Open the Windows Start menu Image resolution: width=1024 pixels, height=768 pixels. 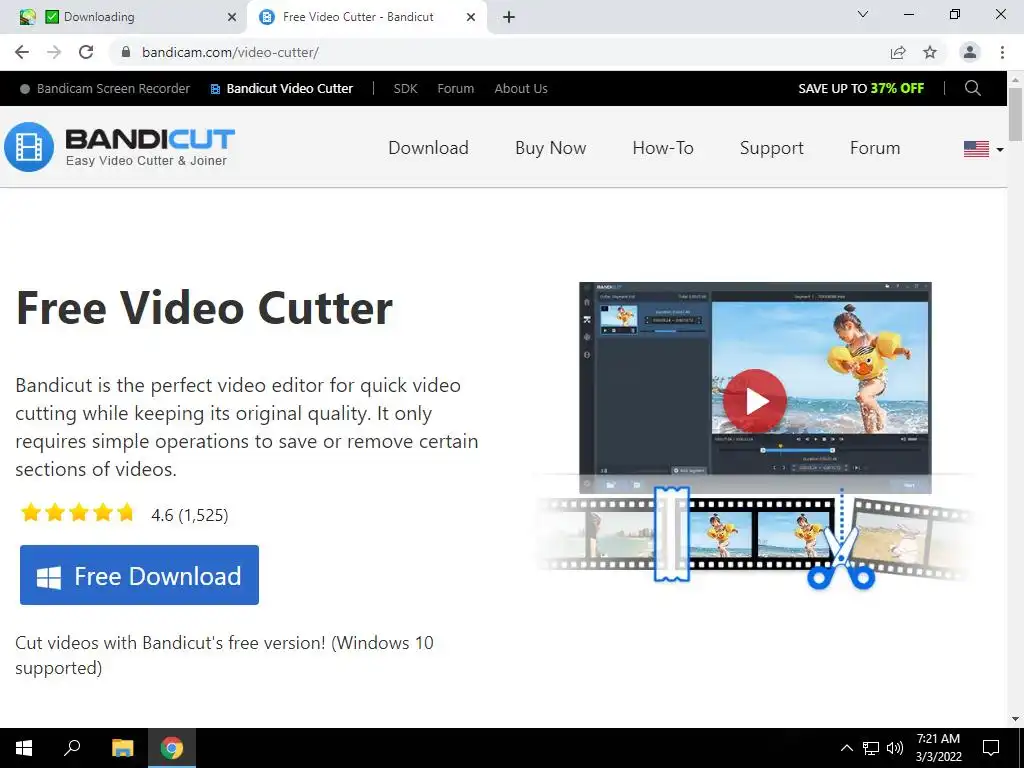click(x=24, y=748)
